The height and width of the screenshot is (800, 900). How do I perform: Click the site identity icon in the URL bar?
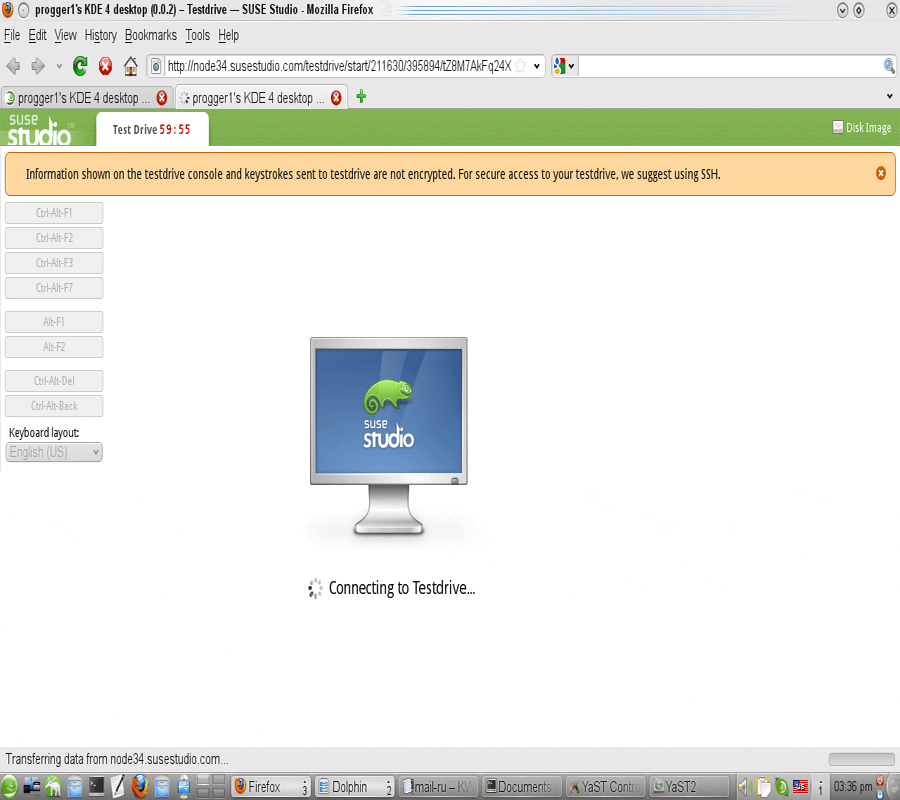156,67
